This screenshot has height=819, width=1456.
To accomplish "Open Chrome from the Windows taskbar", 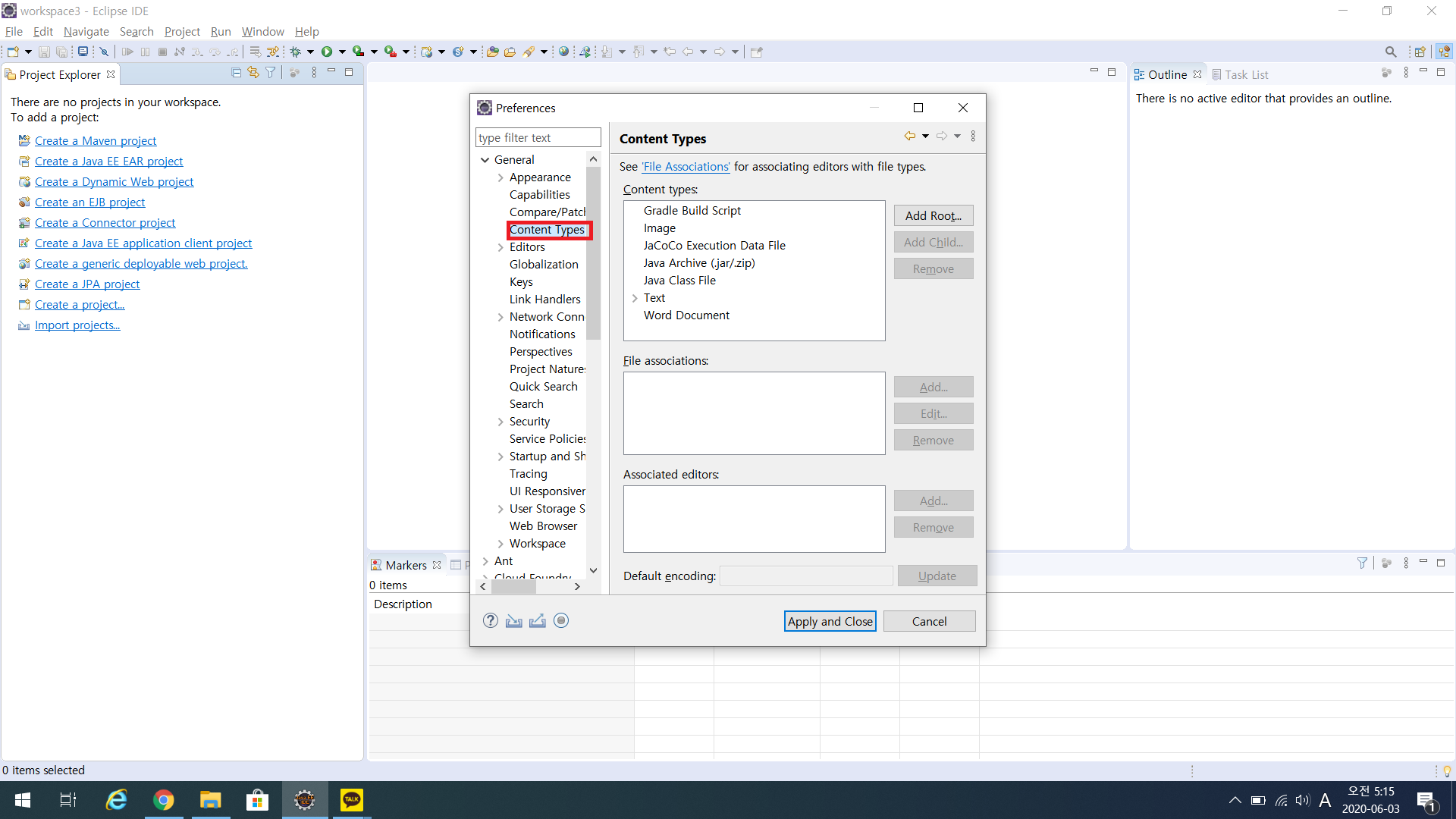I will [164, 800].
